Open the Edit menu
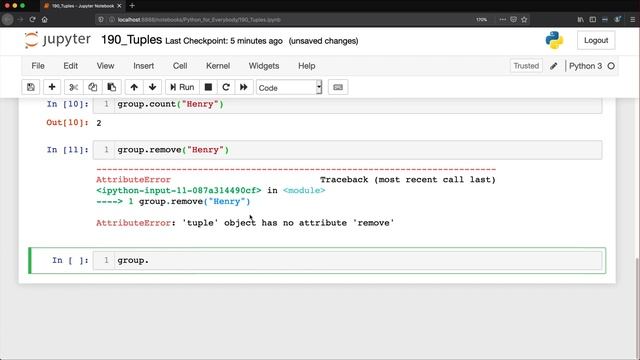Viewport: 640px width, 360px height. (x=70, y=66)
